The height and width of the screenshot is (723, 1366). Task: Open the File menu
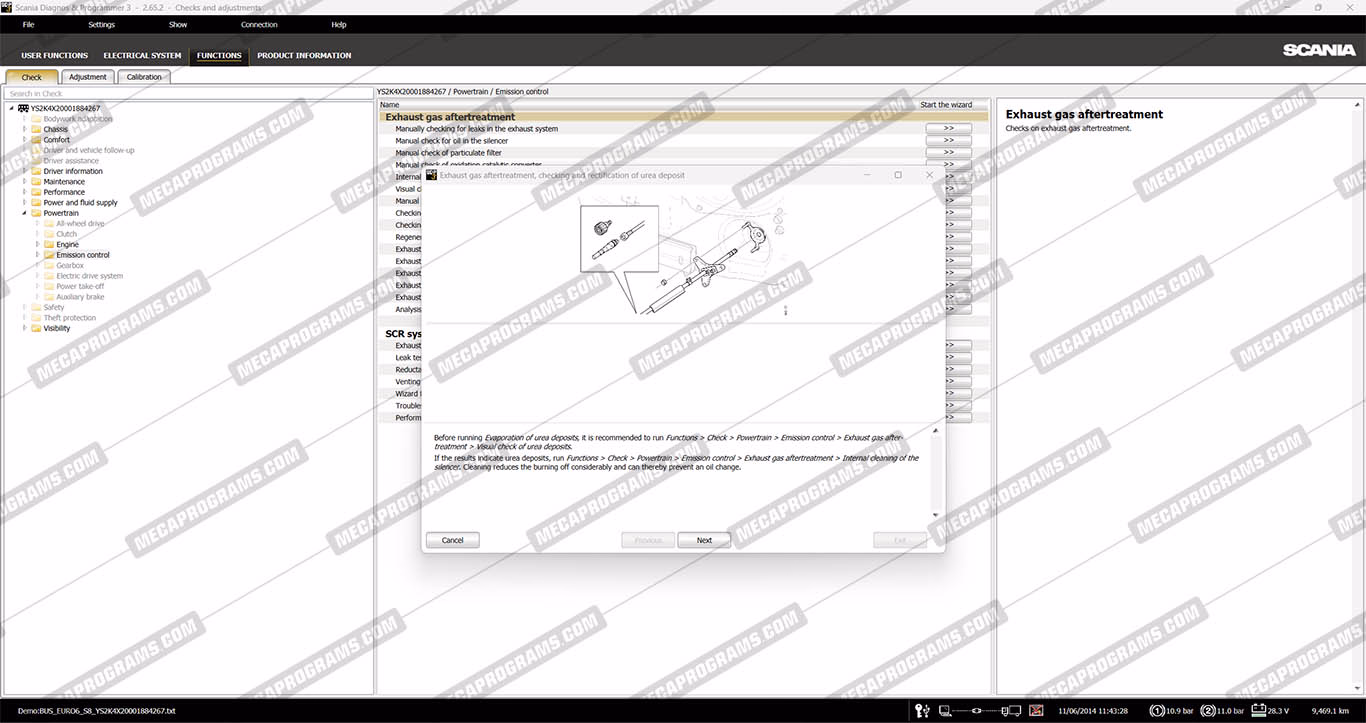tap(28, 25)
